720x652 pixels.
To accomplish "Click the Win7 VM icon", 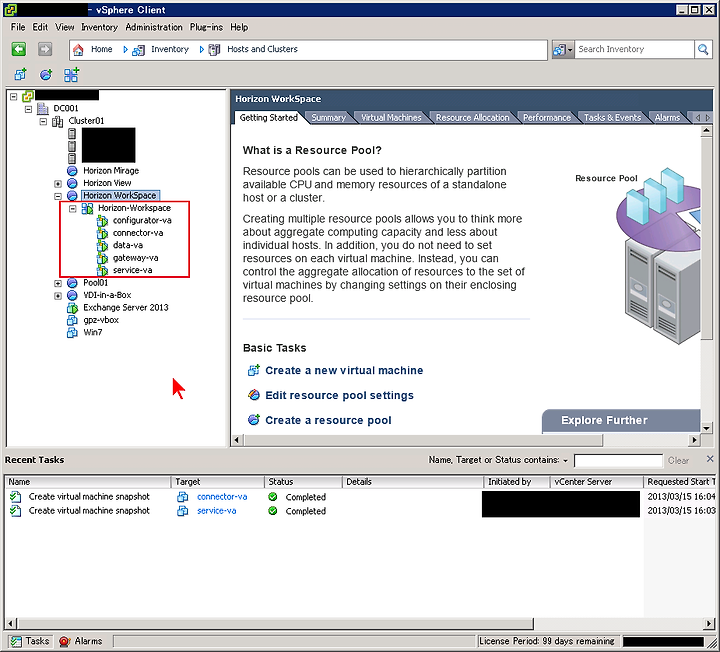I will point(72,332).
